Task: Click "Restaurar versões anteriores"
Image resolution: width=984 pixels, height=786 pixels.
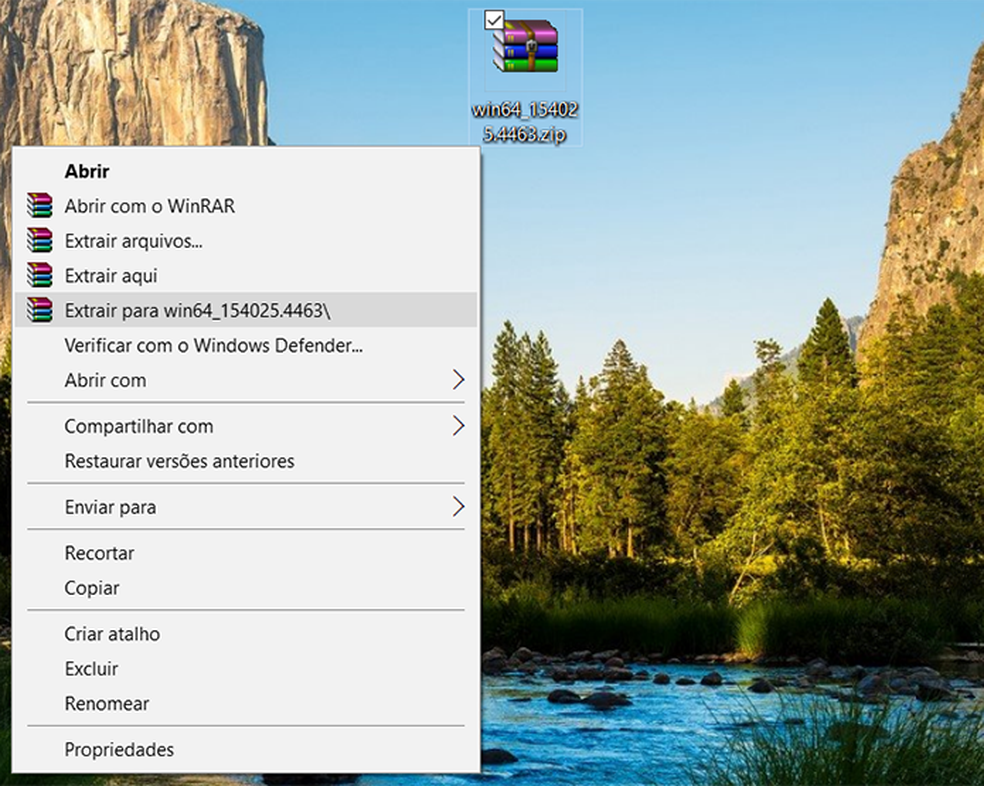Action: click(x=245, y=461)
